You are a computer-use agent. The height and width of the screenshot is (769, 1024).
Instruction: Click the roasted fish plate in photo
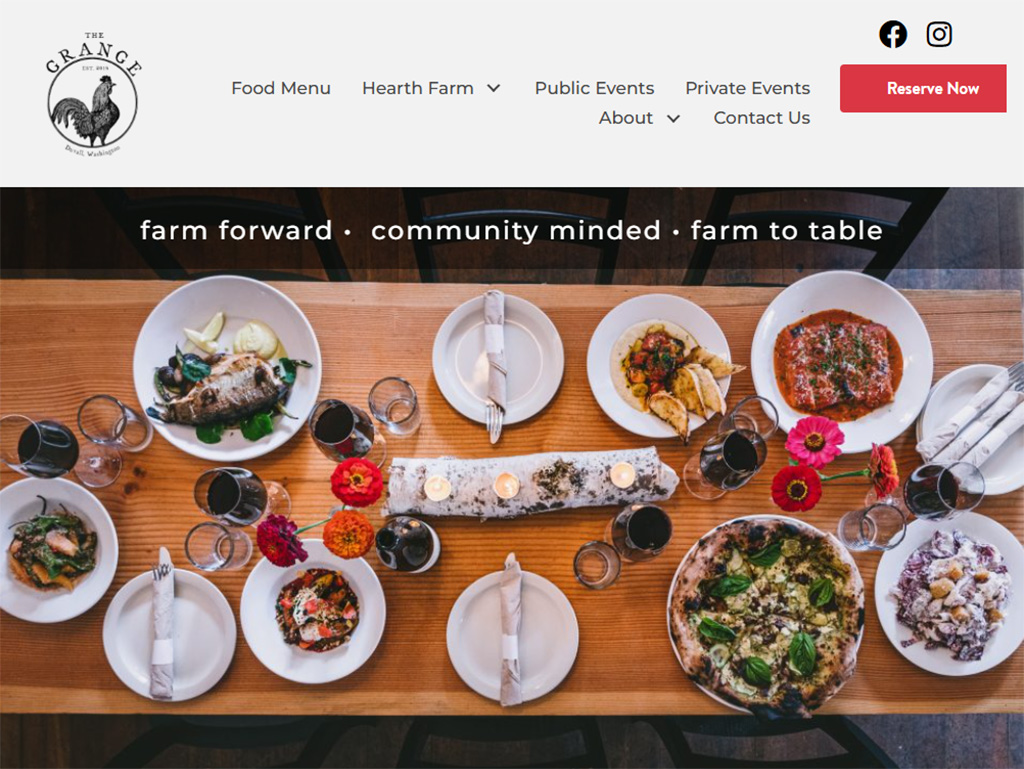(227, 368)
